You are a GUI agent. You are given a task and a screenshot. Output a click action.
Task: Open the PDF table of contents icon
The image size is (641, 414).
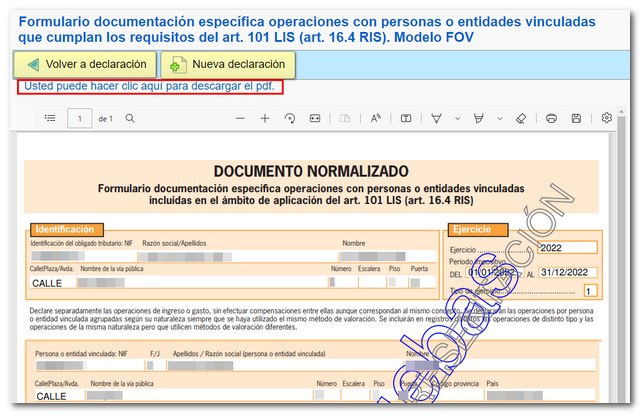click(x=50, y=119)
